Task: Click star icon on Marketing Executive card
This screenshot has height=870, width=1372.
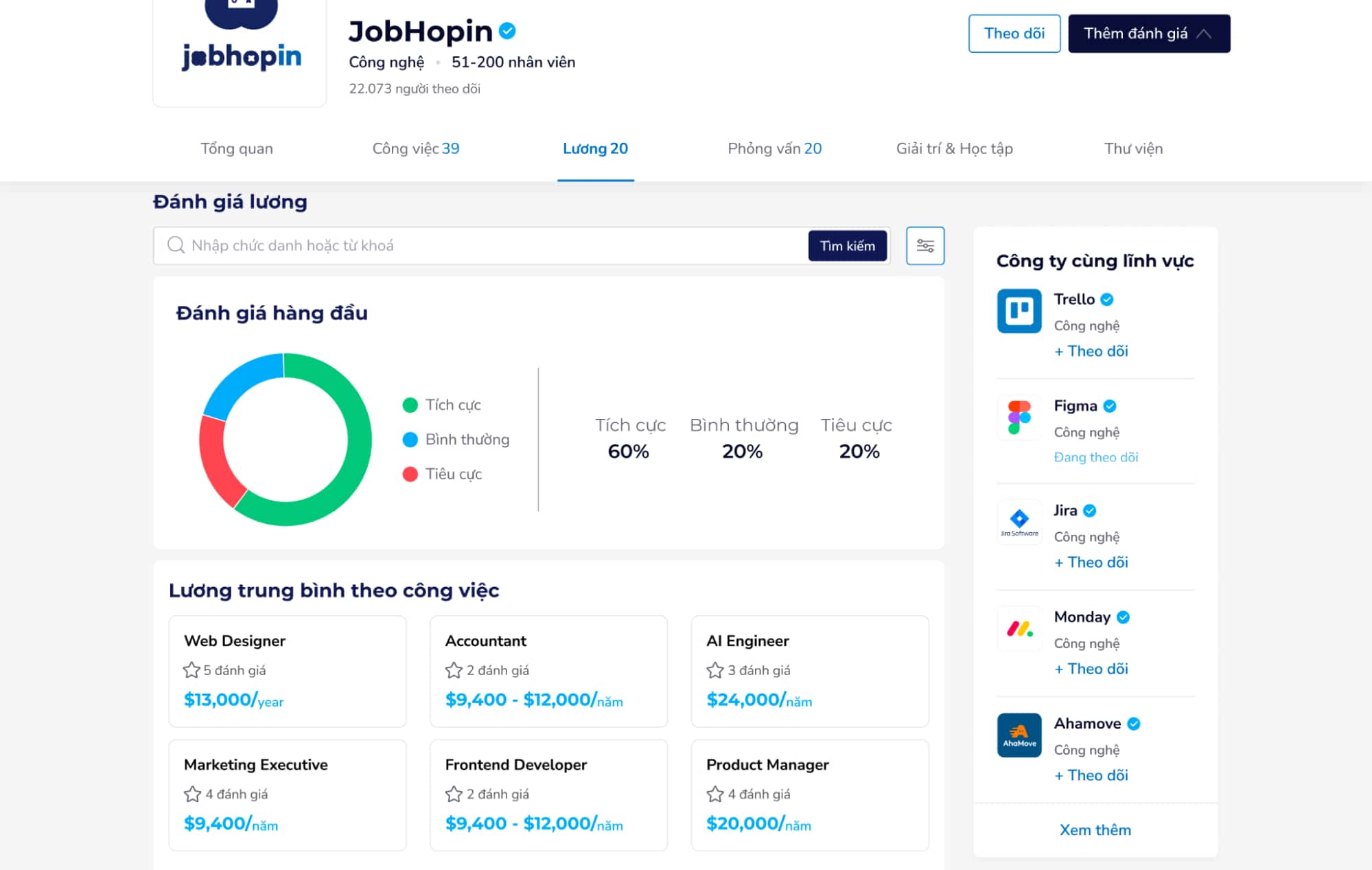Action: coord(192,794)
